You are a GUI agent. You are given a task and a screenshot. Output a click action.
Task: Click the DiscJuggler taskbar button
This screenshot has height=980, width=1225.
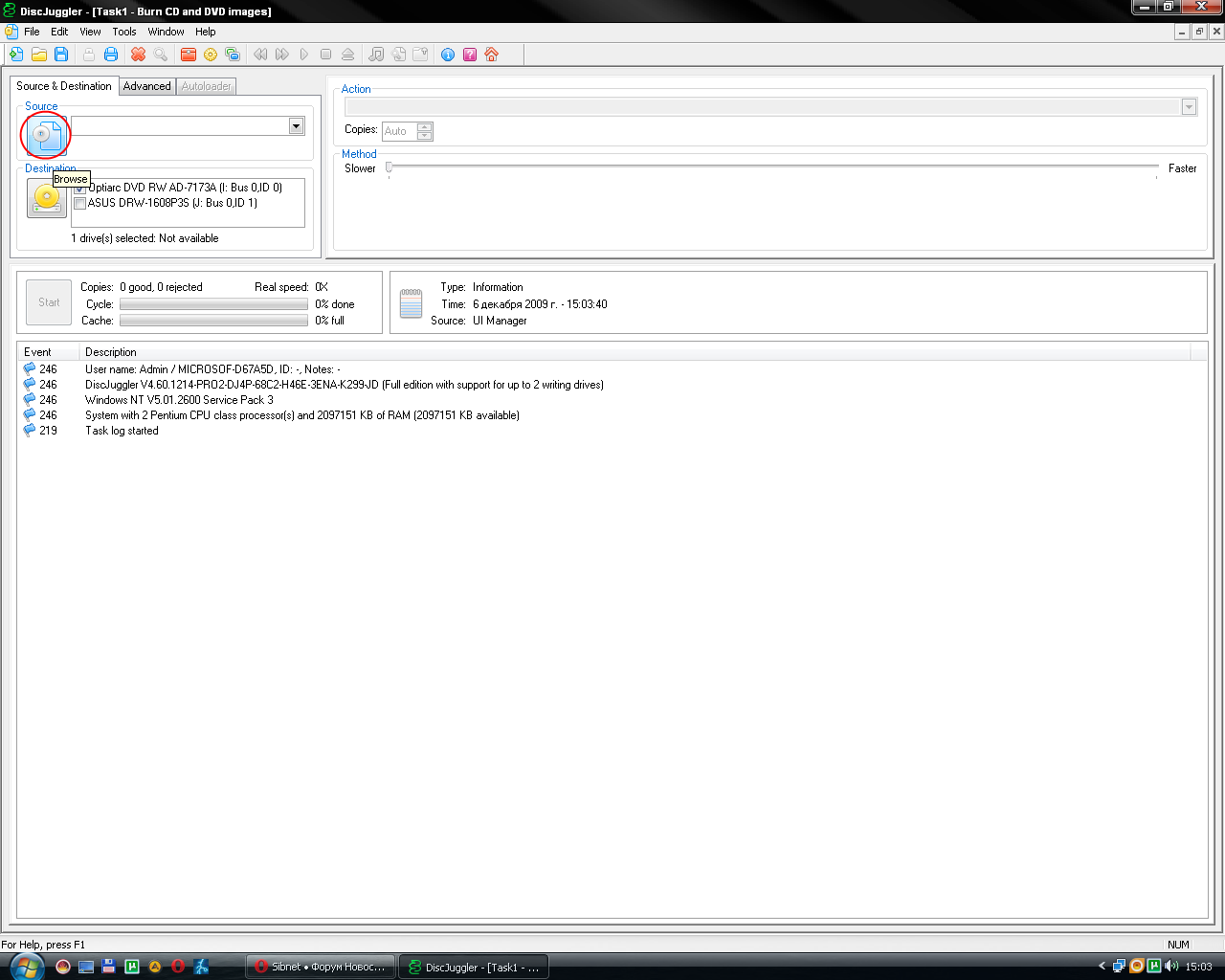click(x=474, y=967)
